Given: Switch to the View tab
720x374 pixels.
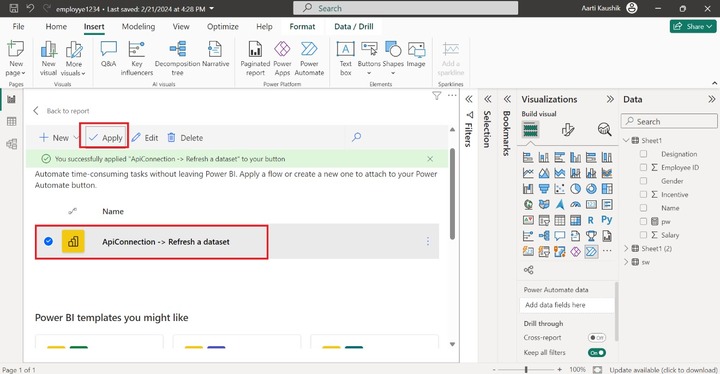Looking at the screenshot, I should pyautogui.click(x=181, y=27).
